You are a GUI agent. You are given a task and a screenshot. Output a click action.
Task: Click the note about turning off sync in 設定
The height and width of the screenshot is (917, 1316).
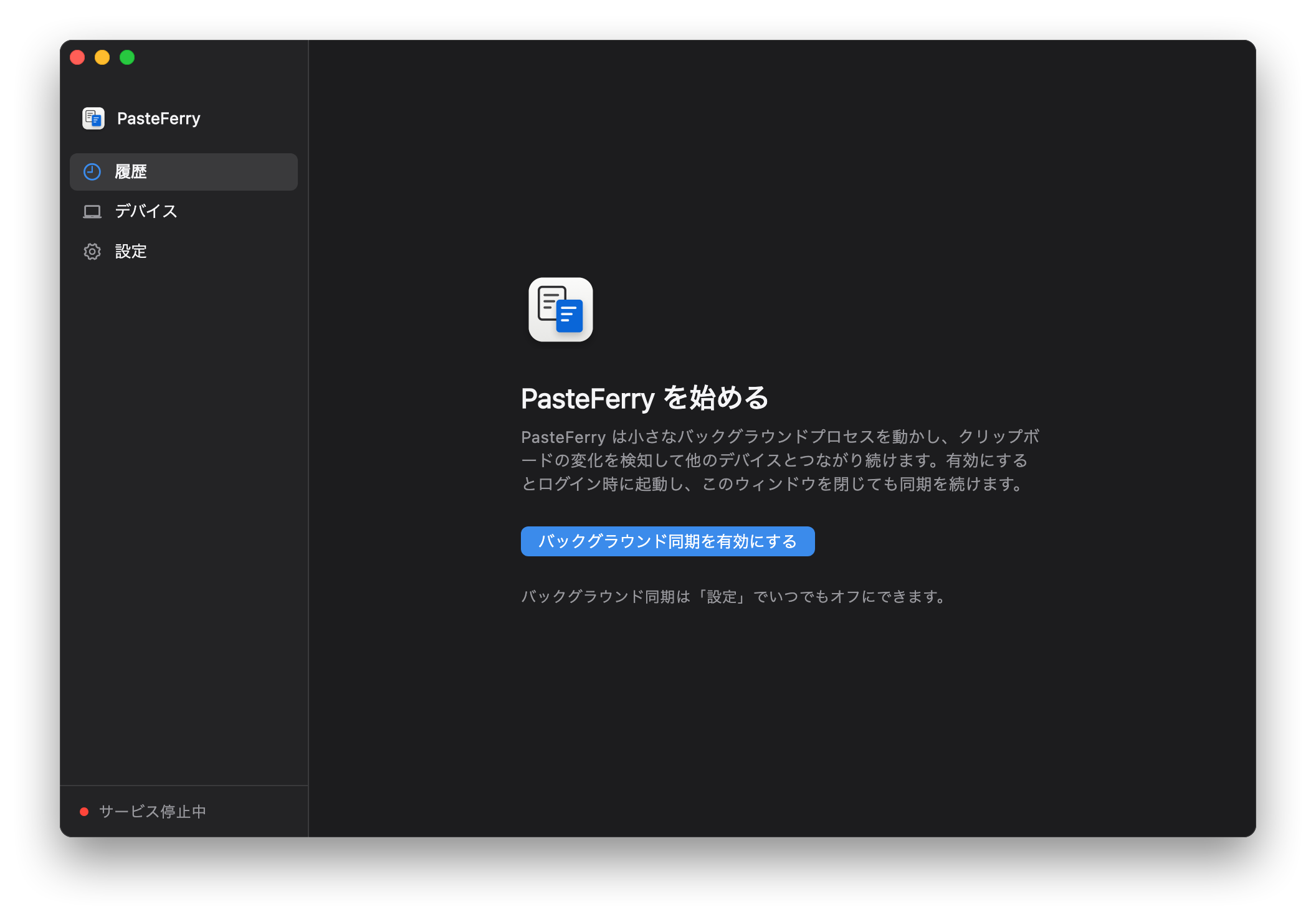coord(735,597)
